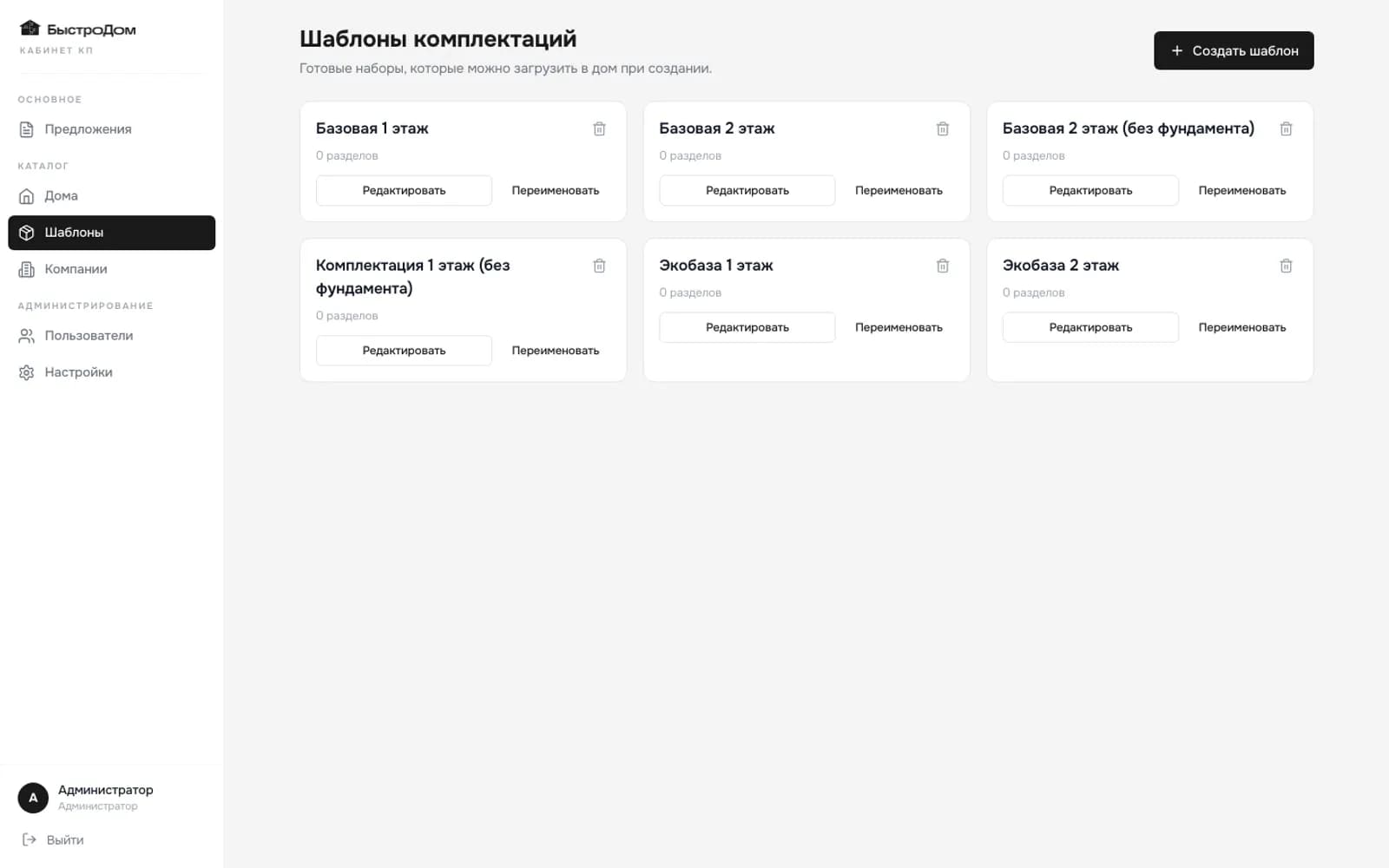Select the Шаблоны sidebar item

[111, 233]
